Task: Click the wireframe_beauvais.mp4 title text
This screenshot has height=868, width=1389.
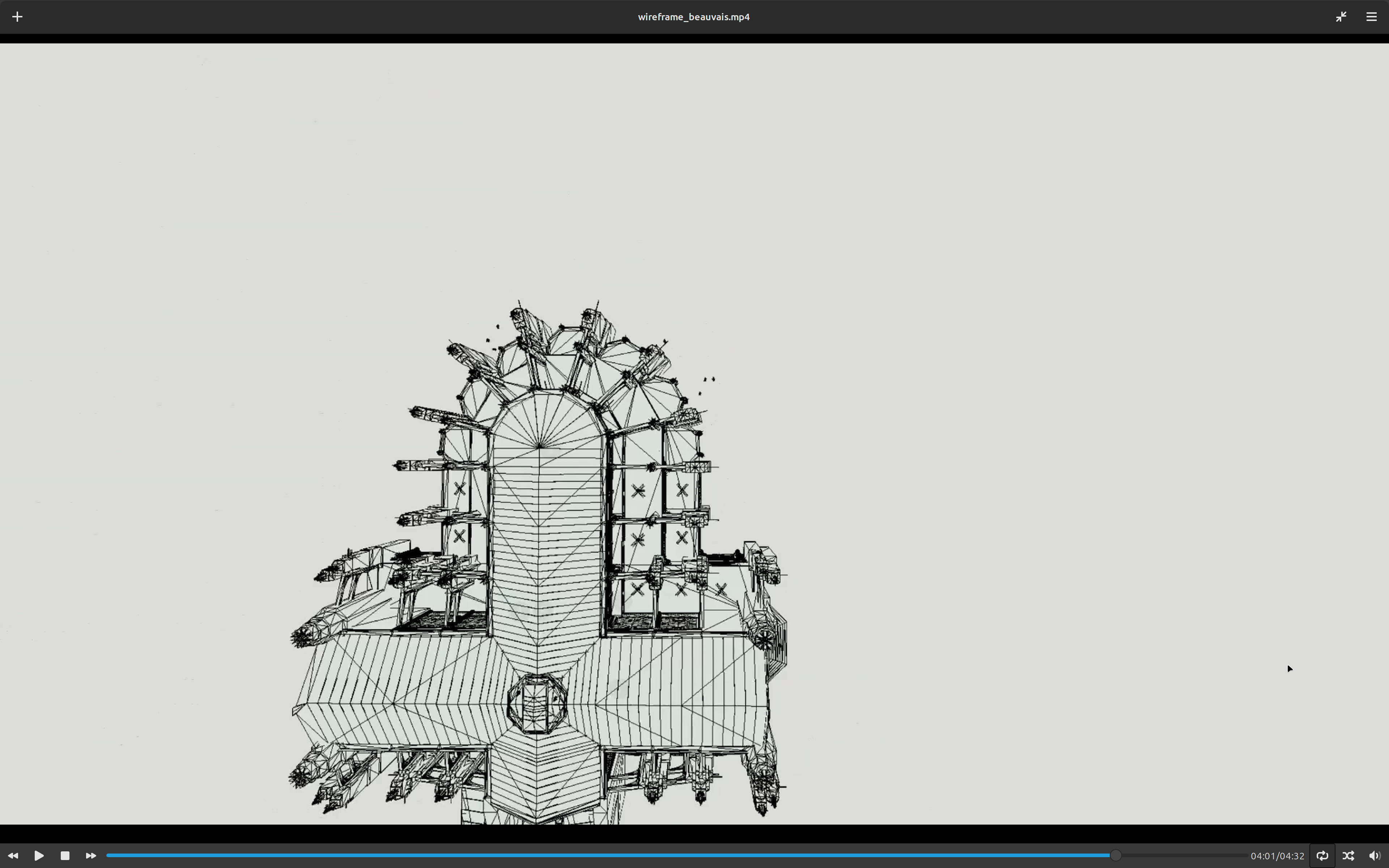Action: [x=693, y=17]
